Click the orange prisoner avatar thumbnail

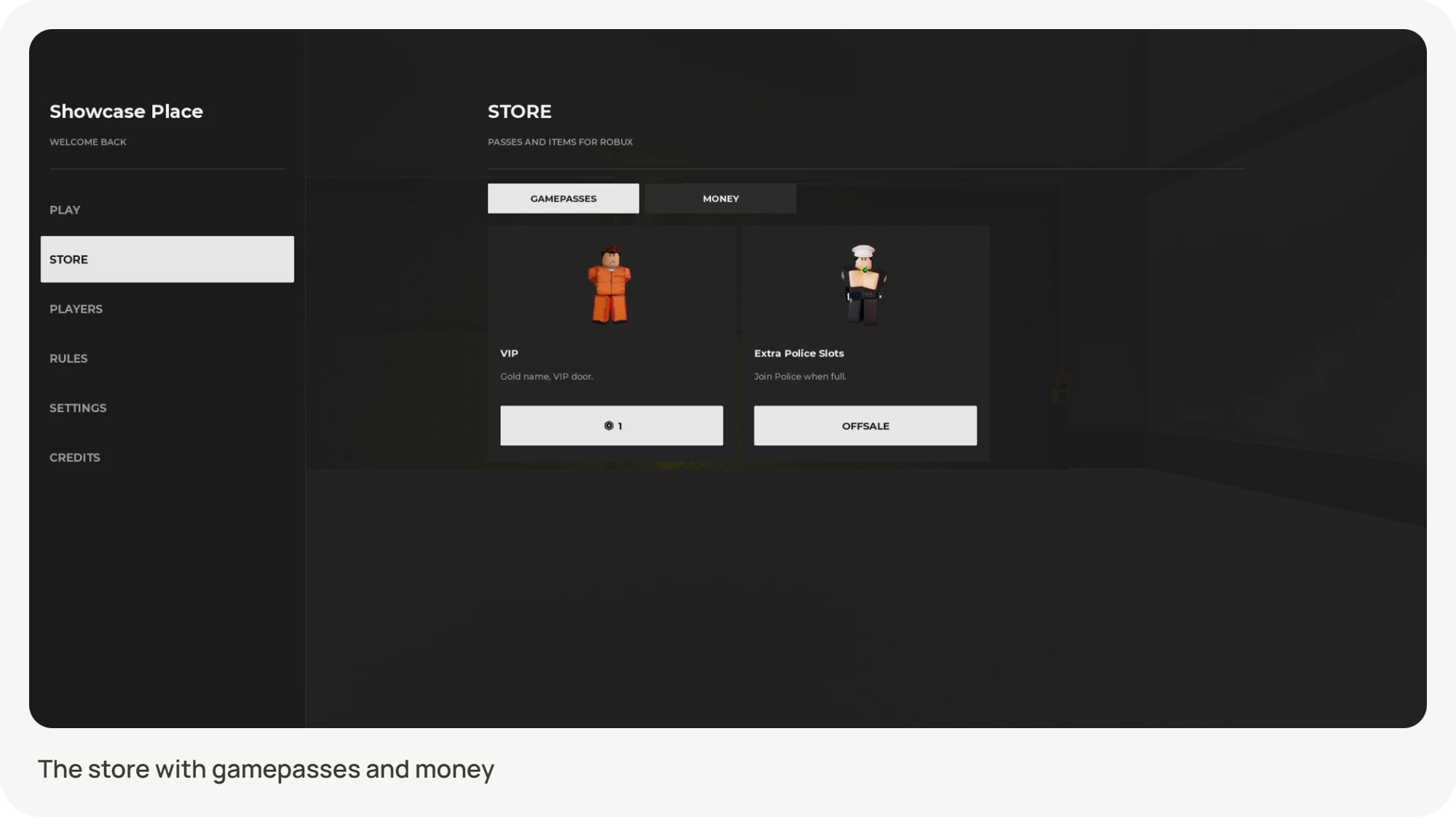(610, 284)
